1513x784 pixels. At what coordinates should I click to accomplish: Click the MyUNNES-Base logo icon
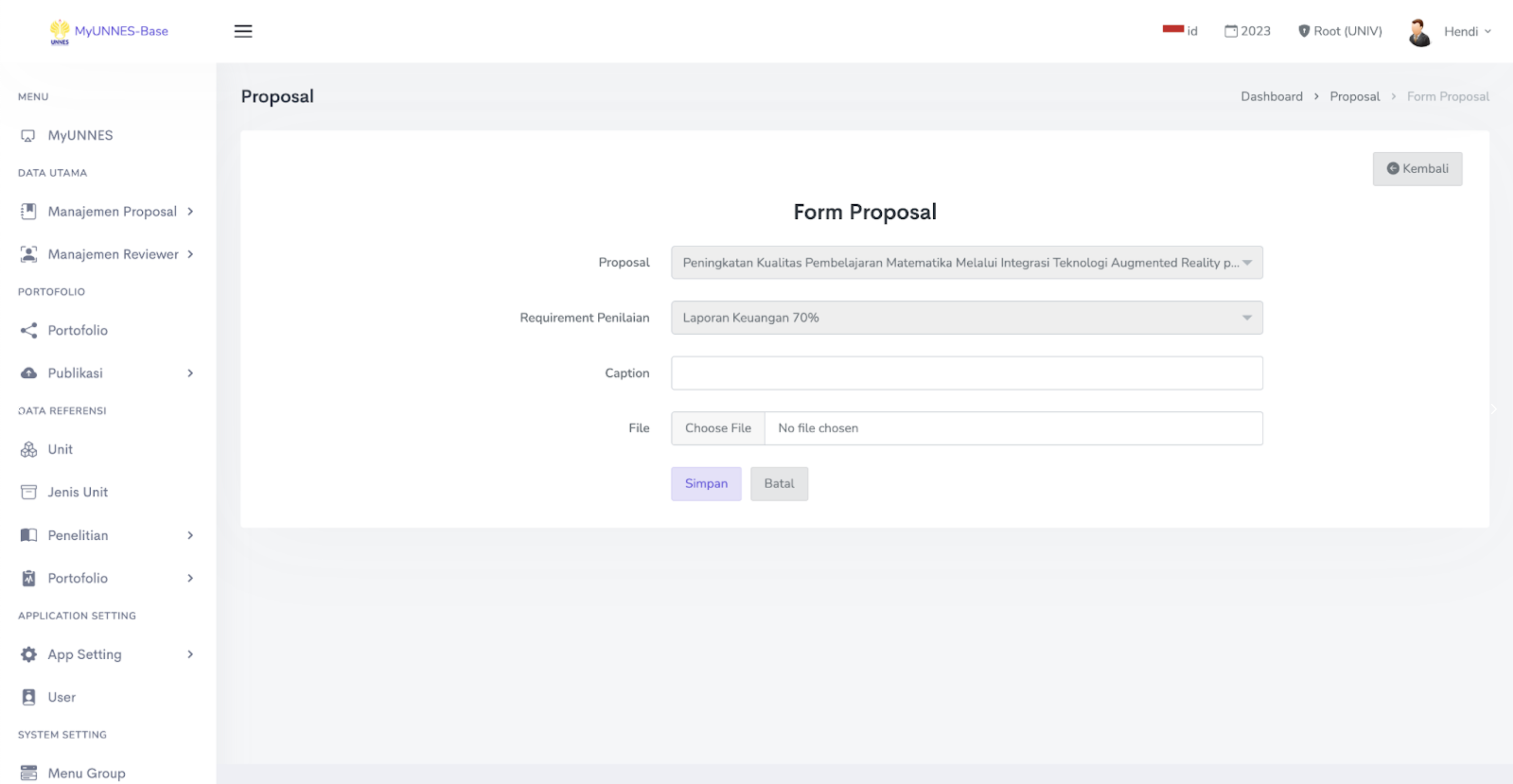(59, 32)
